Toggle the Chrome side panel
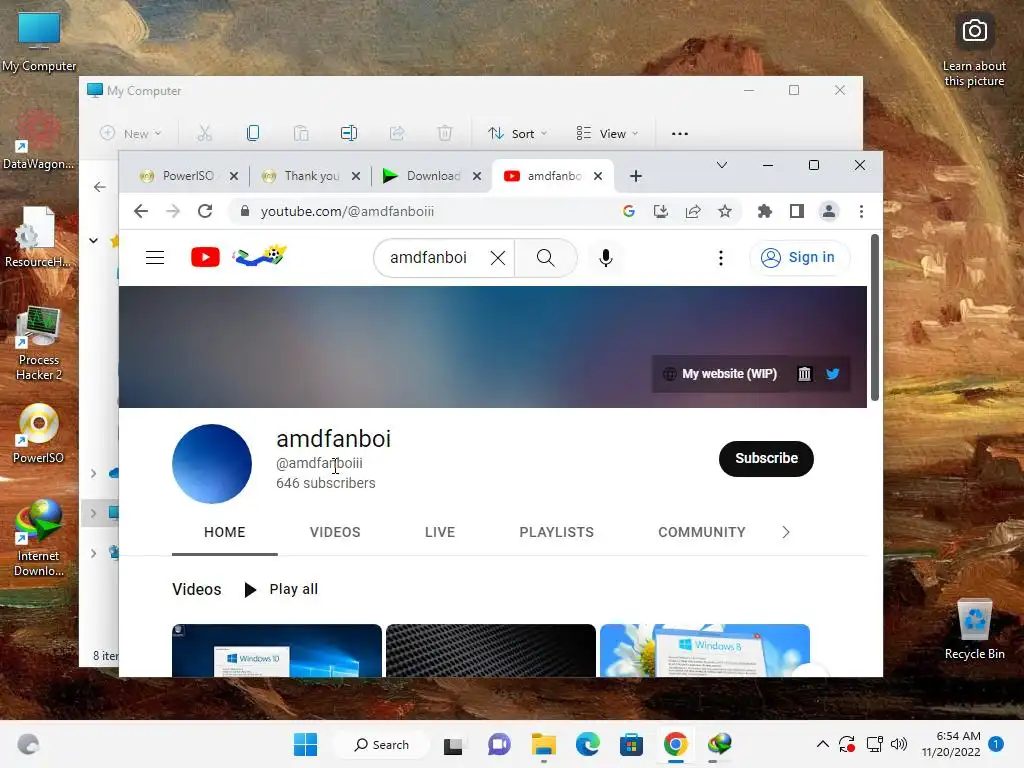This screenshot has width=1024, height=768. [797, 211]
